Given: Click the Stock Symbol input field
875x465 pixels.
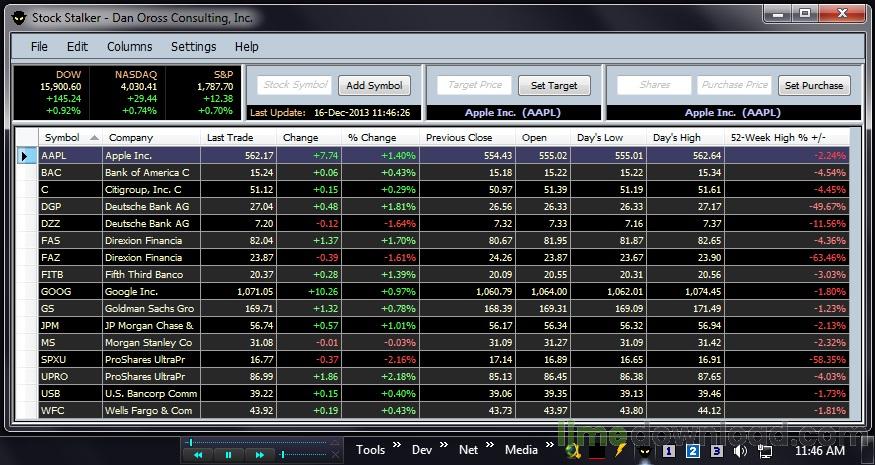Looking at the screenshot, I should (x=295, y=85).
